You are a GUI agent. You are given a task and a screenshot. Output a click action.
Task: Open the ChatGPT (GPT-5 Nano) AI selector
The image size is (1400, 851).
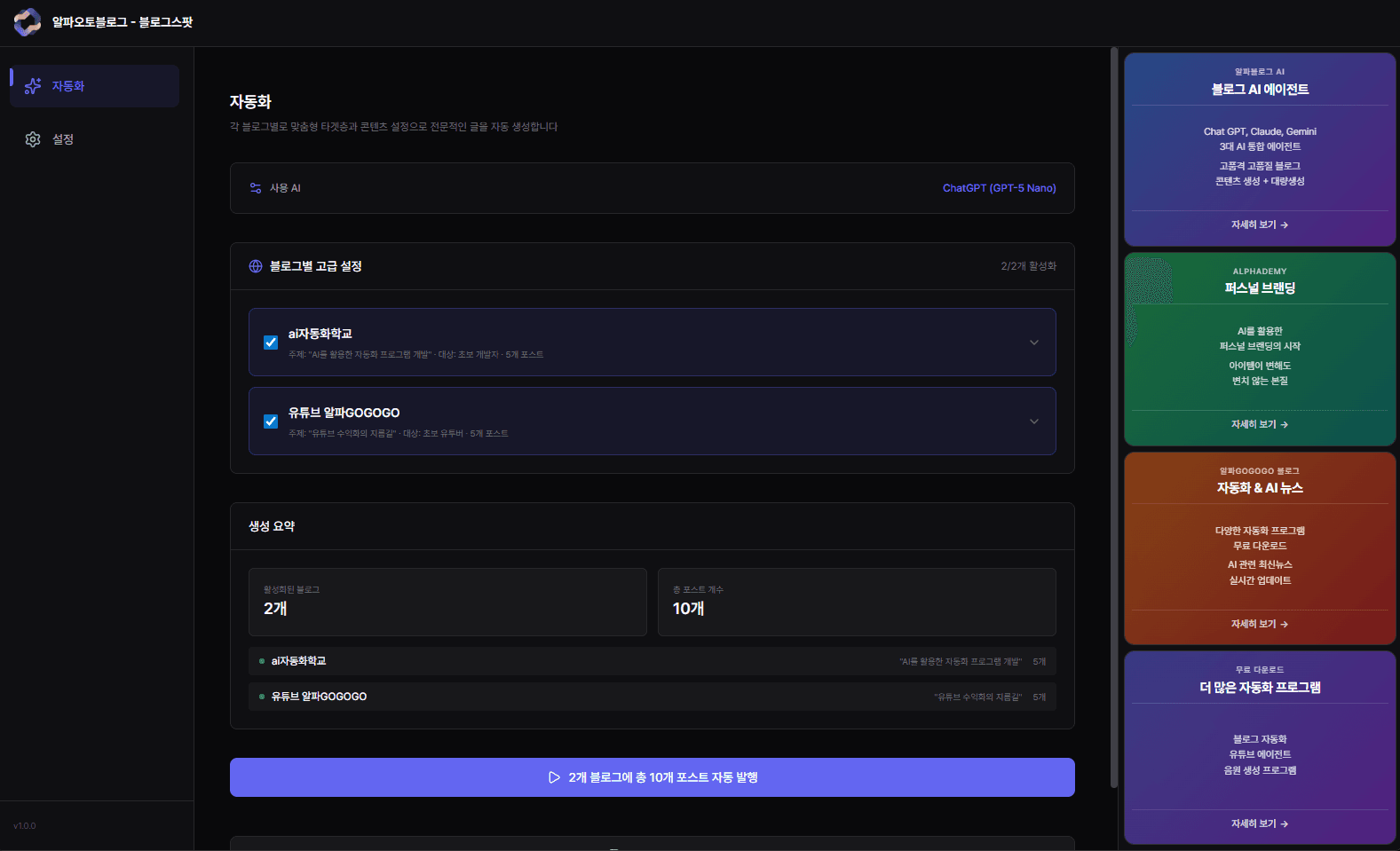[x=999, y=188]
